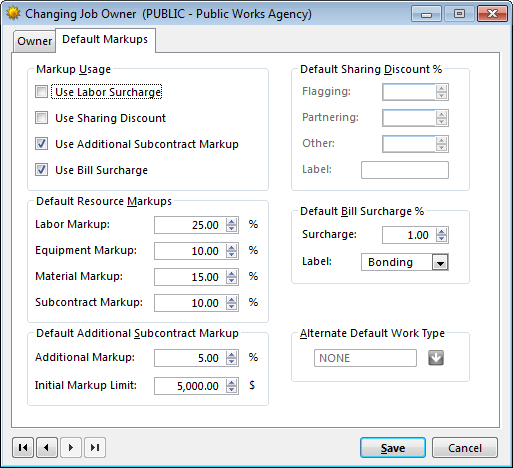Image resolution: width=513 pixels, height=468 pixels.
Task: Increase the Bill Surcharge percent spinner
Action: tap(441, 232)
